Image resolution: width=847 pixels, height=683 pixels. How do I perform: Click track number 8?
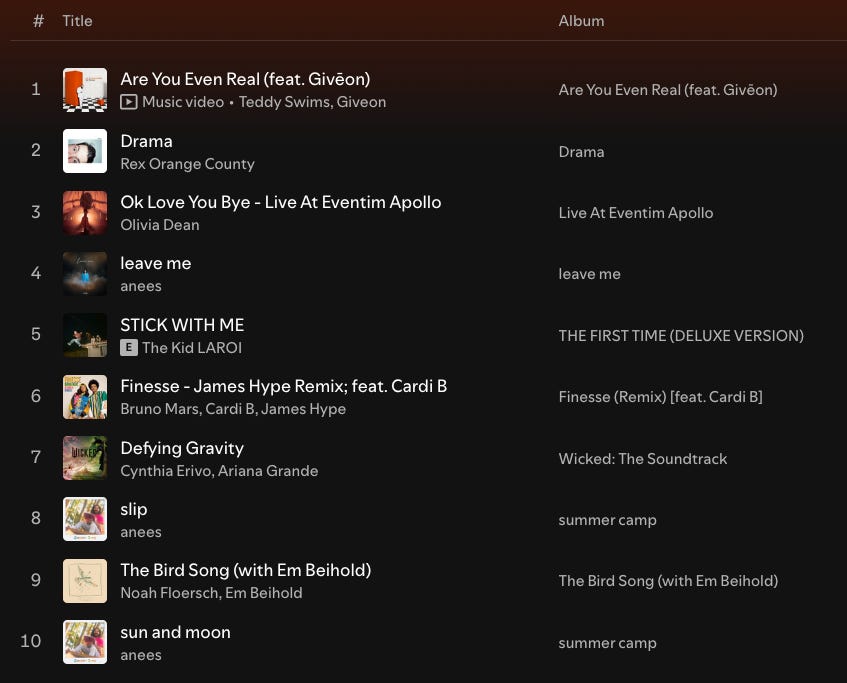(x=36, y=518)
